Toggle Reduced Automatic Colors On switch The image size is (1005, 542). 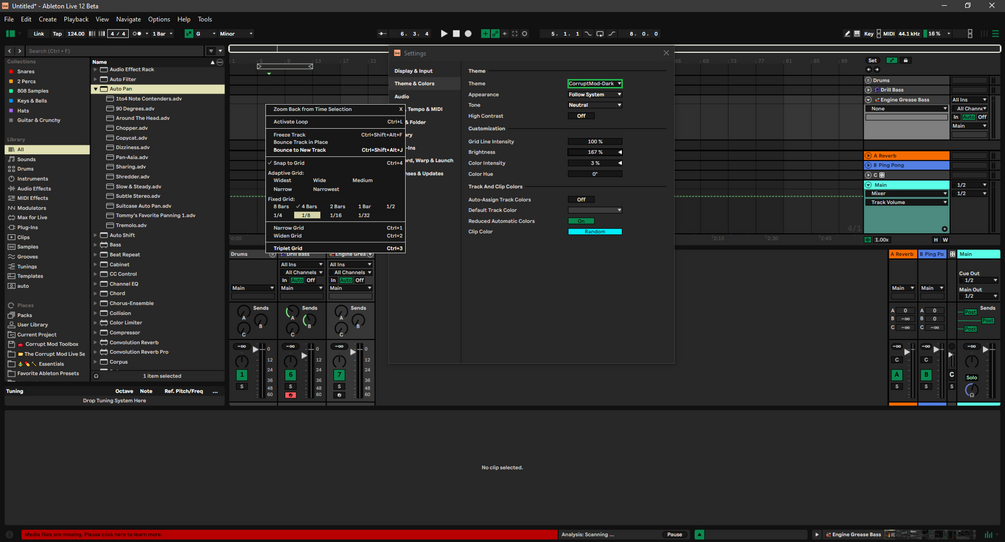(581, 221)
